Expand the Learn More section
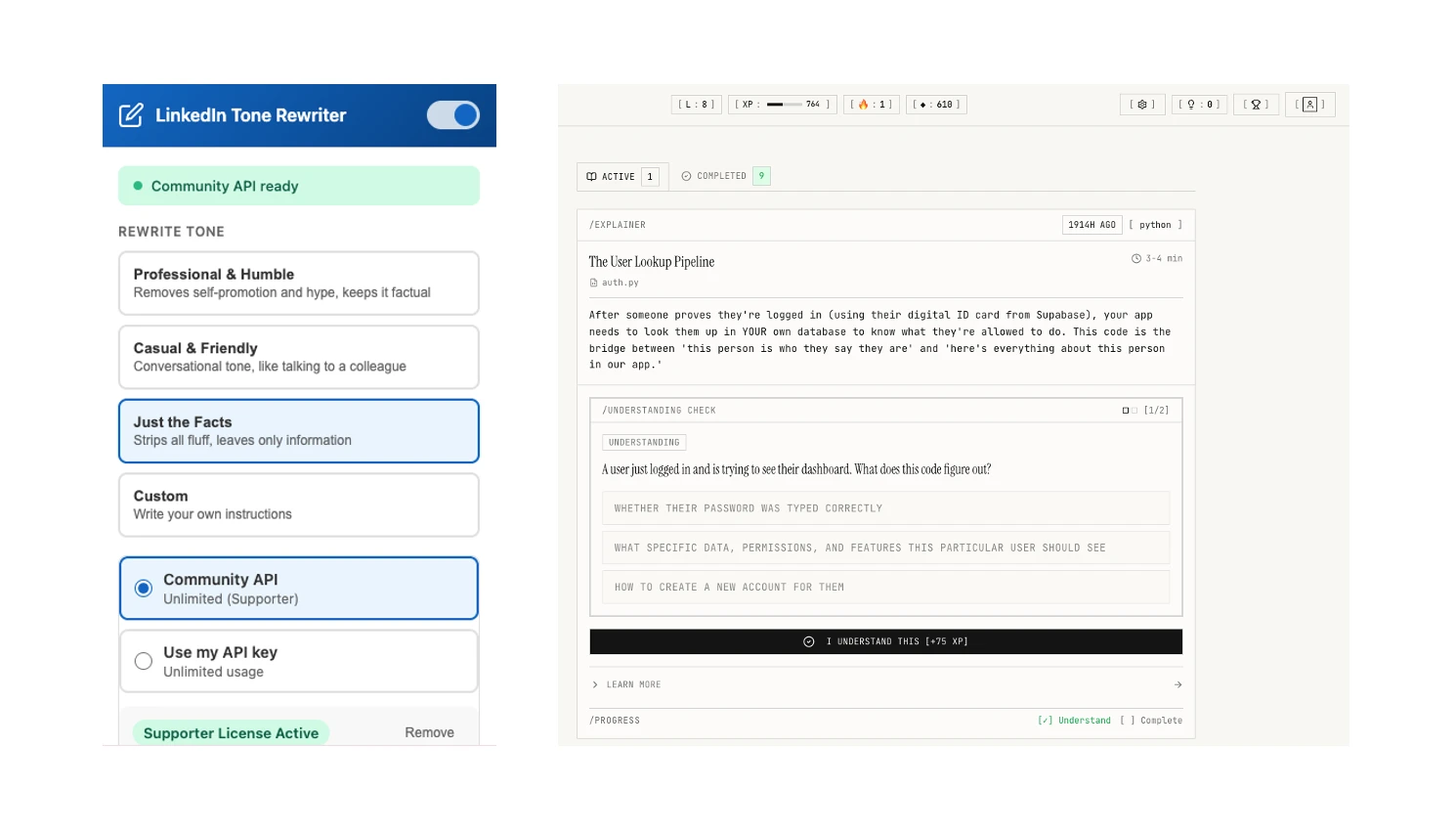 point(632,684)
